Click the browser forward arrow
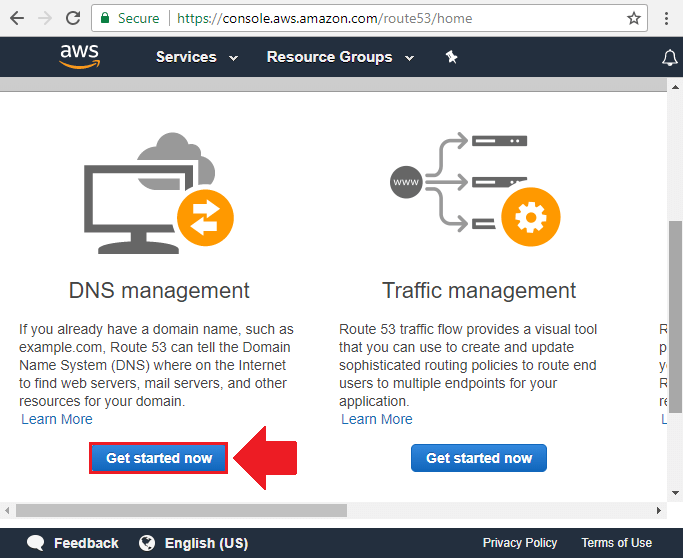Image resolution: width=683 pixels, height=558 pixels. 45,18
